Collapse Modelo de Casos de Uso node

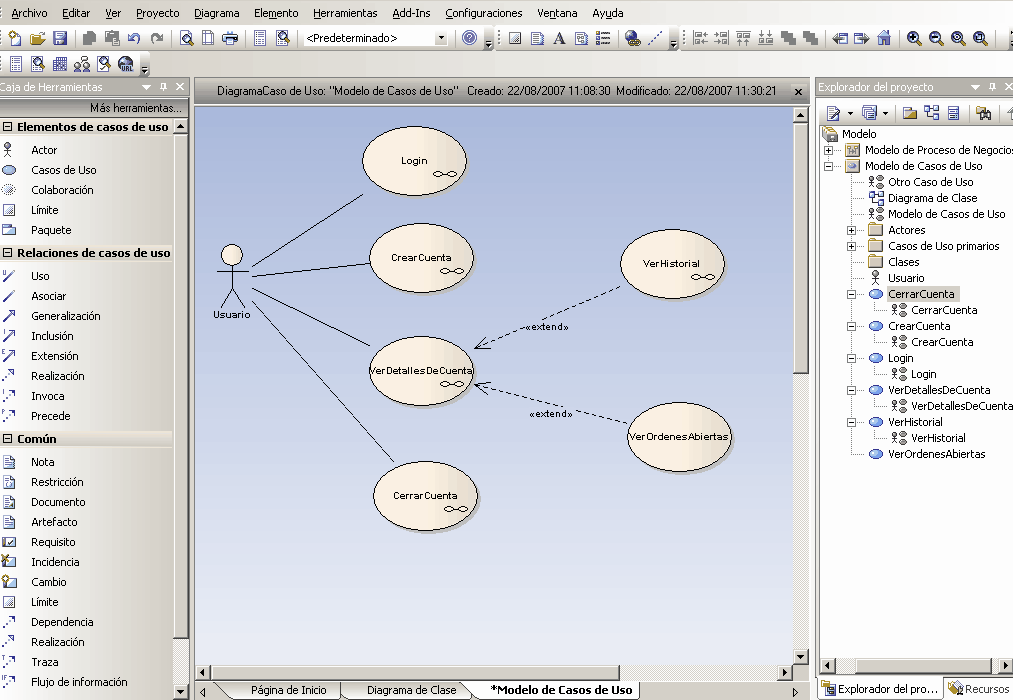(x=828, y=166)
